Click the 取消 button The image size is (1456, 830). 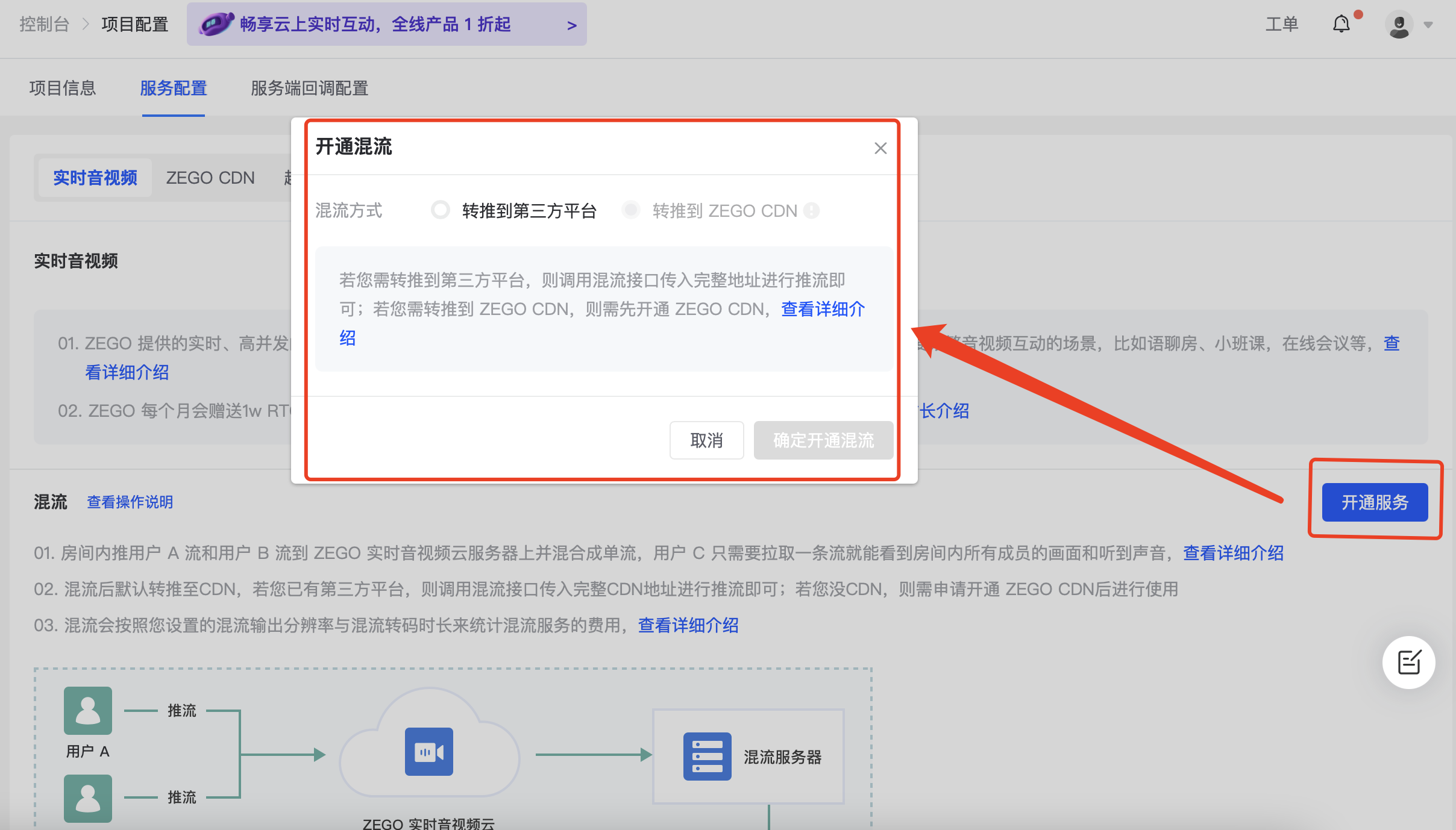[706, 440]
